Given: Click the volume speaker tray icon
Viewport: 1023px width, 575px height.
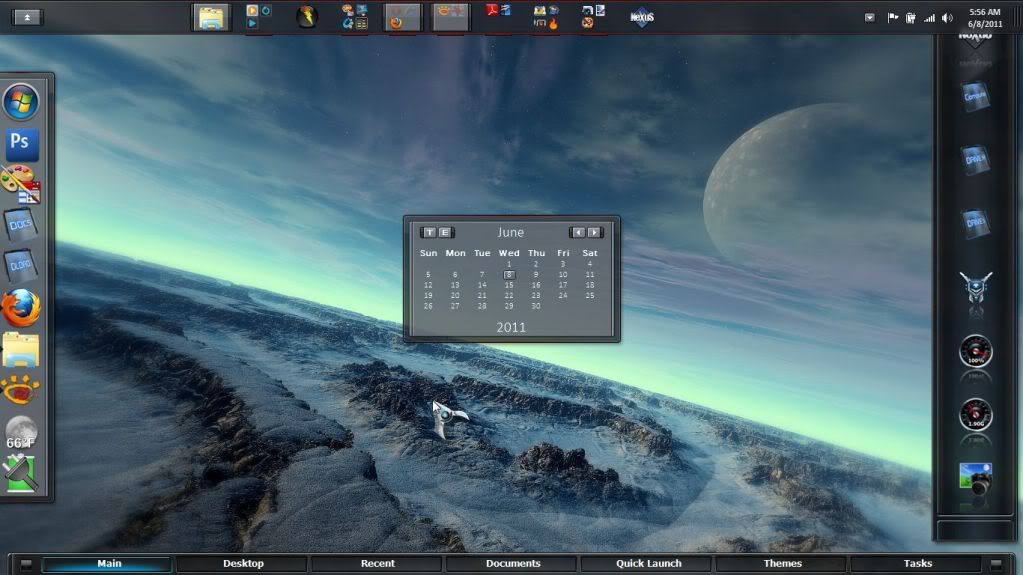Looking at the screenshot, I should pos(947,18).
